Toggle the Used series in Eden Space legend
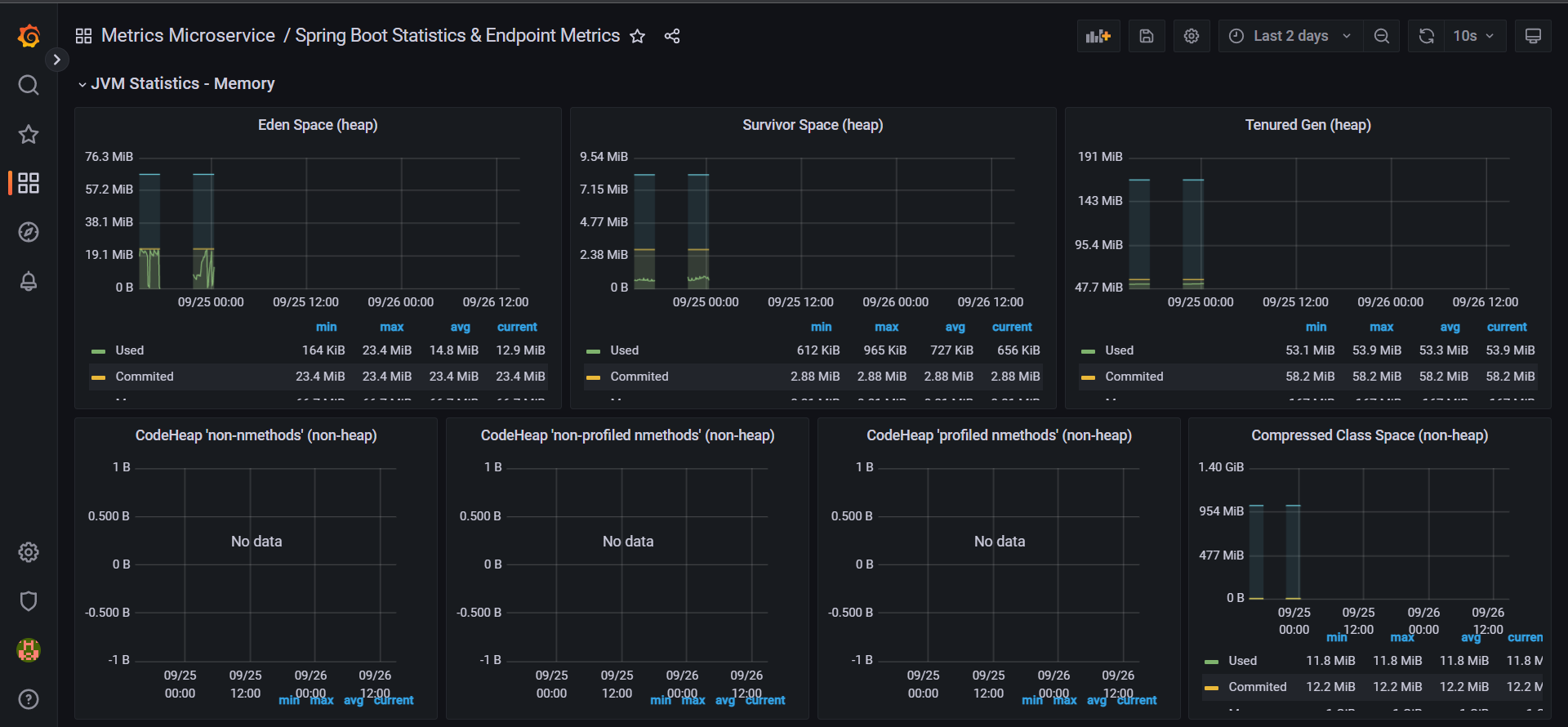This screenshot has height=727, width=1568. click(130, 350)
